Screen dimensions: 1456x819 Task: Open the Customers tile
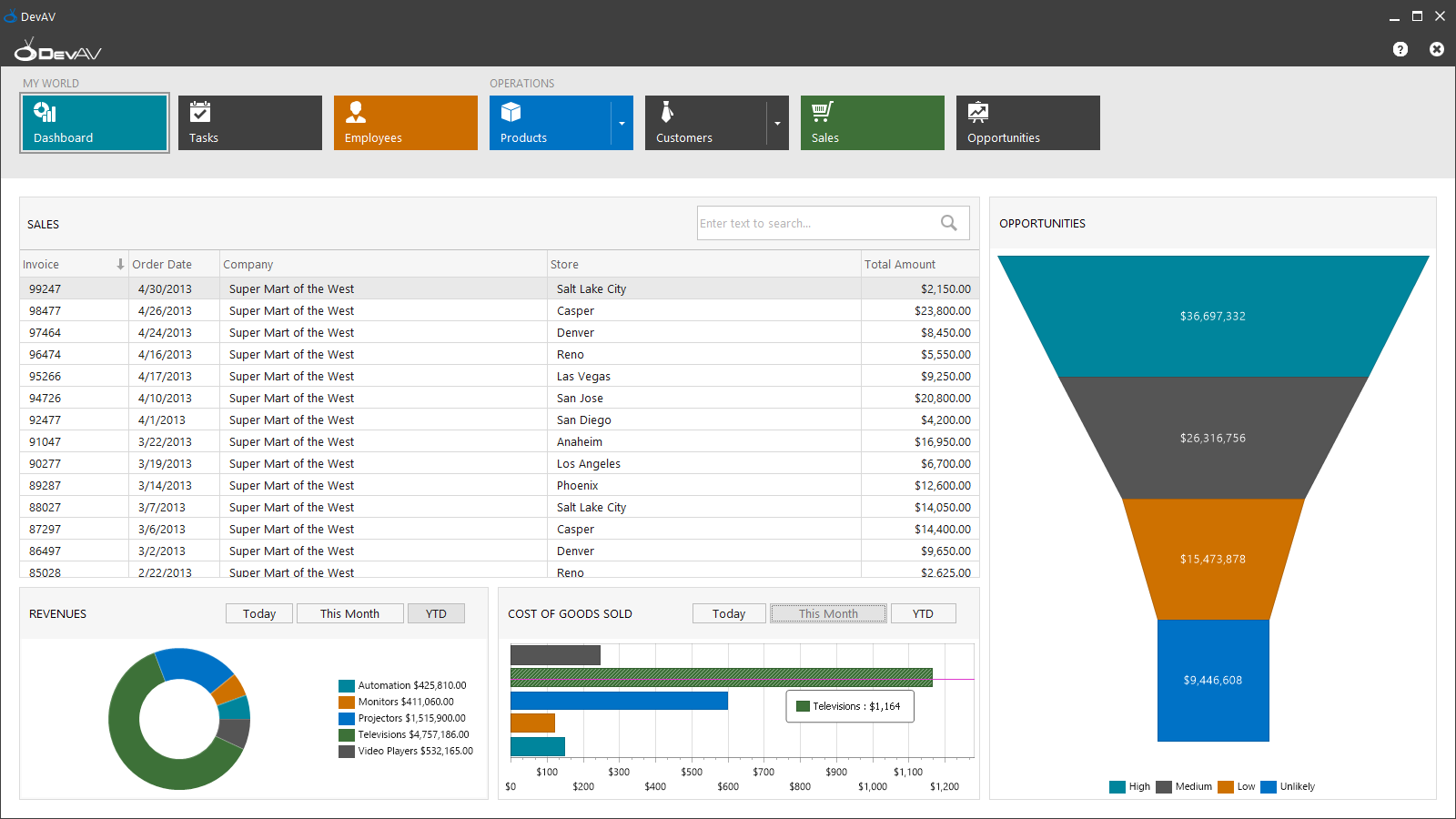[705, 123]
